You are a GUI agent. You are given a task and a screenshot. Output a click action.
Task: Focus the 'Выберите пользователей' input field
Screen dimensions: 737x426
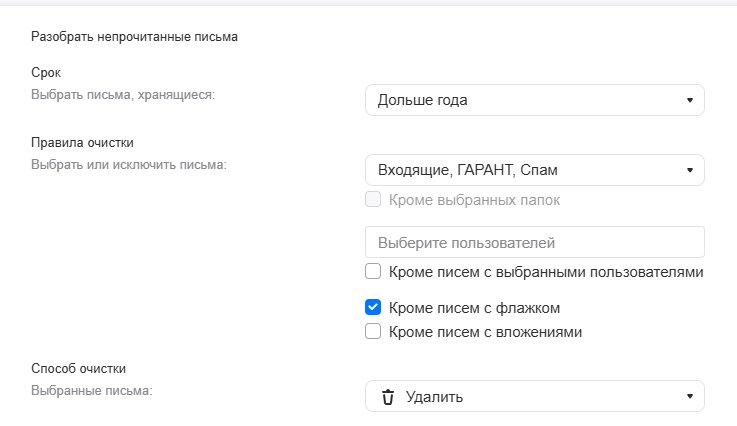[535, 242]
